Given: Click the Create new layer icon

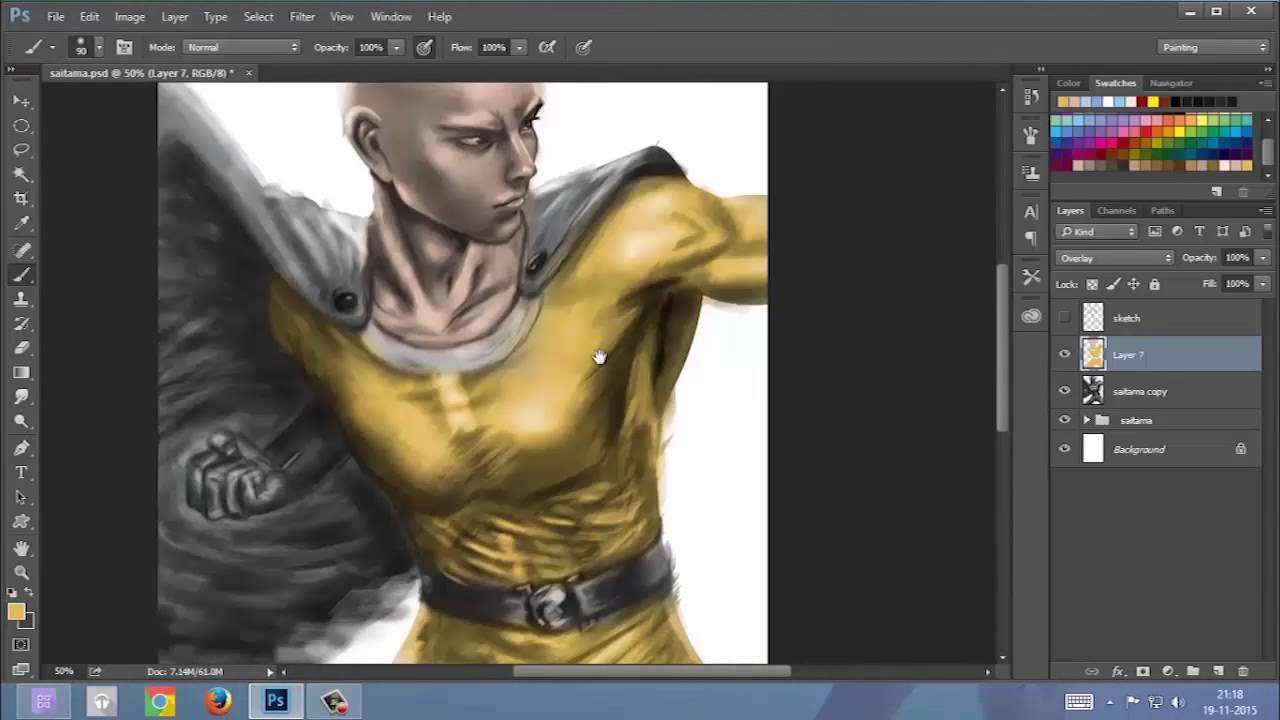Looking at the screenshot, I should tap(1218, 671).
